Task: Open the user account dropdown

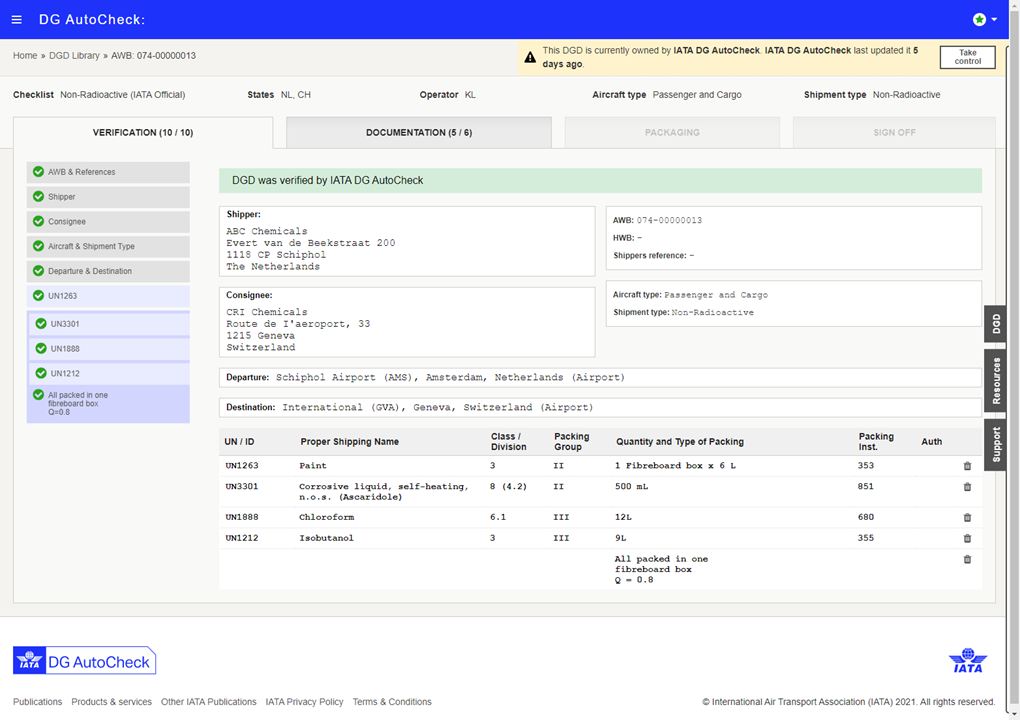Action: click(985, 20)
